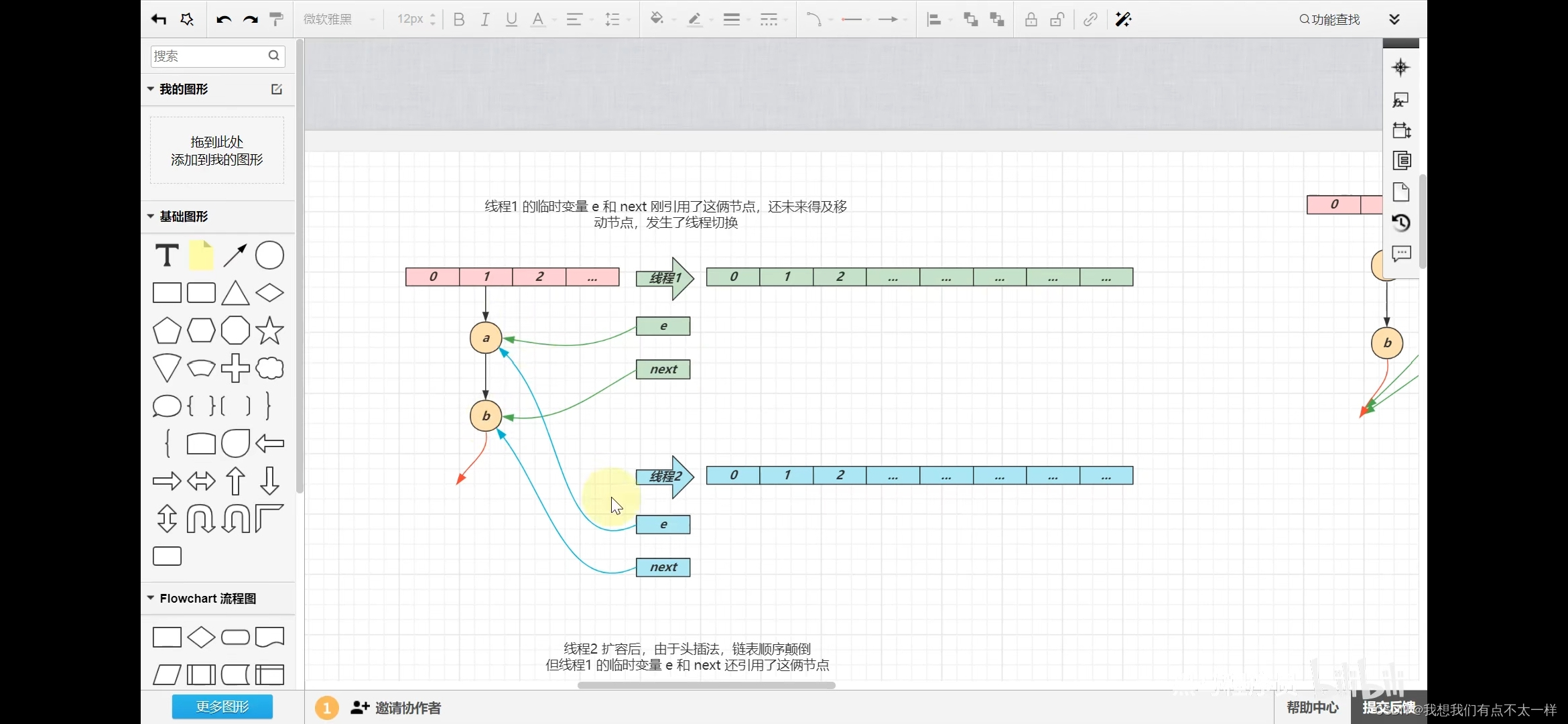
Task: Open the history clock icon in right sidebar
Action: pyautogui.click(x=1401, y=223)
